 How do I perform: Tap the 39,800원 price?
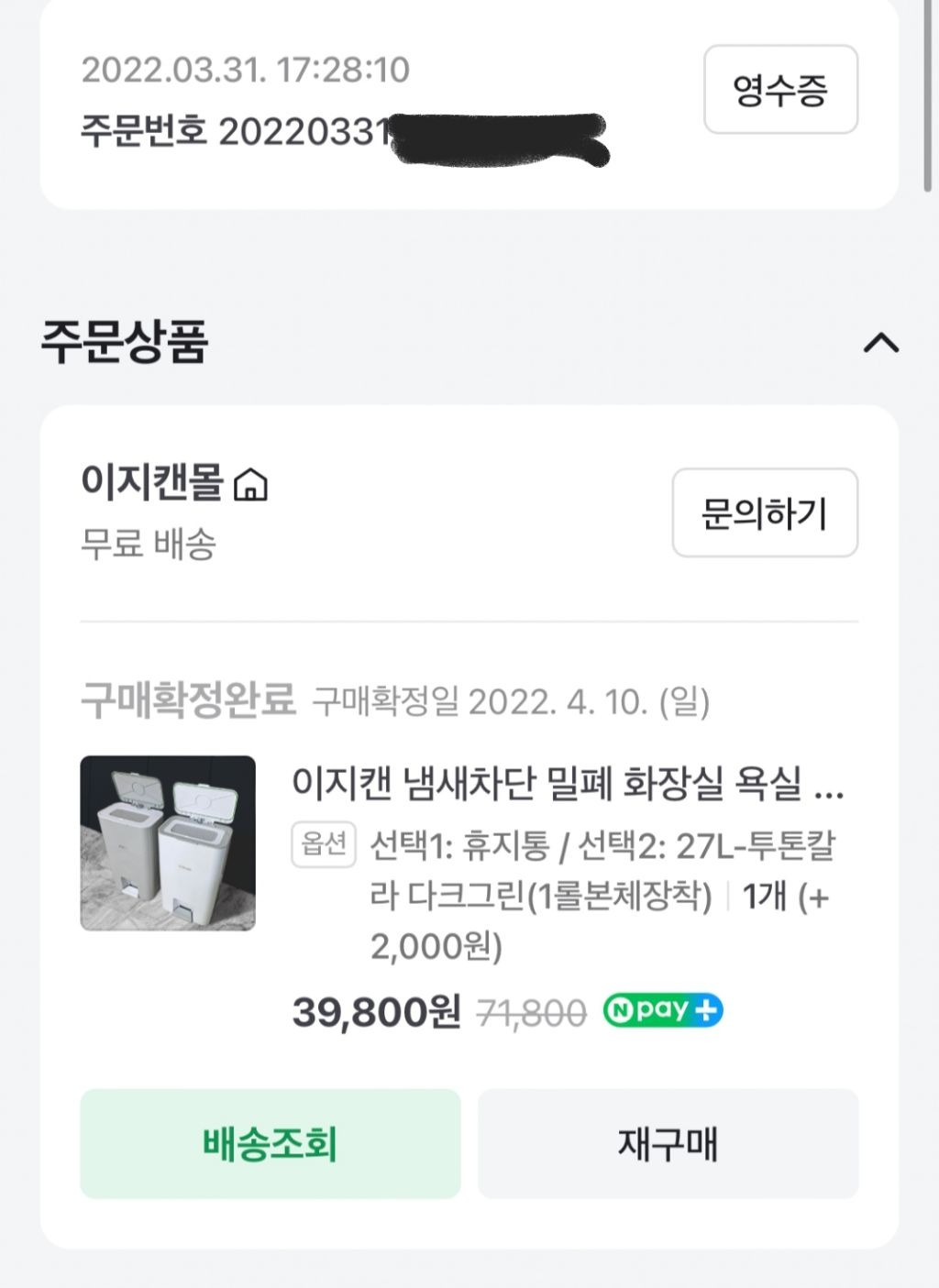376,1012
